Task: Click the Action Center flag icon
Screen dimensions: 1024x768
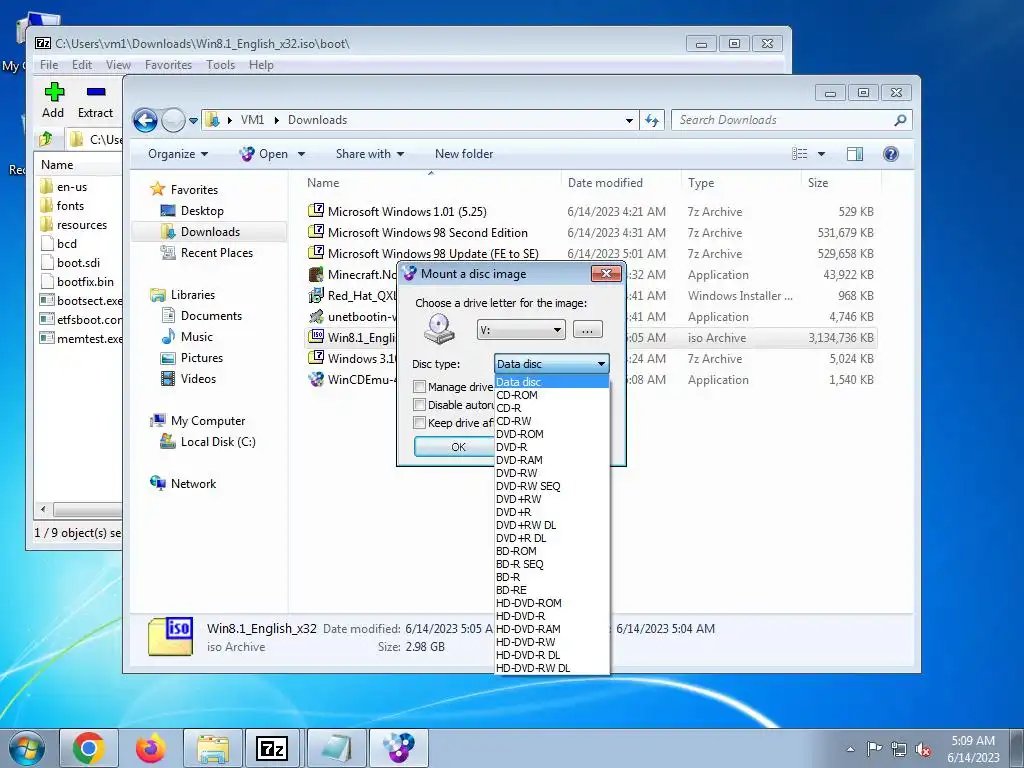Action: [x=874, y=749]
